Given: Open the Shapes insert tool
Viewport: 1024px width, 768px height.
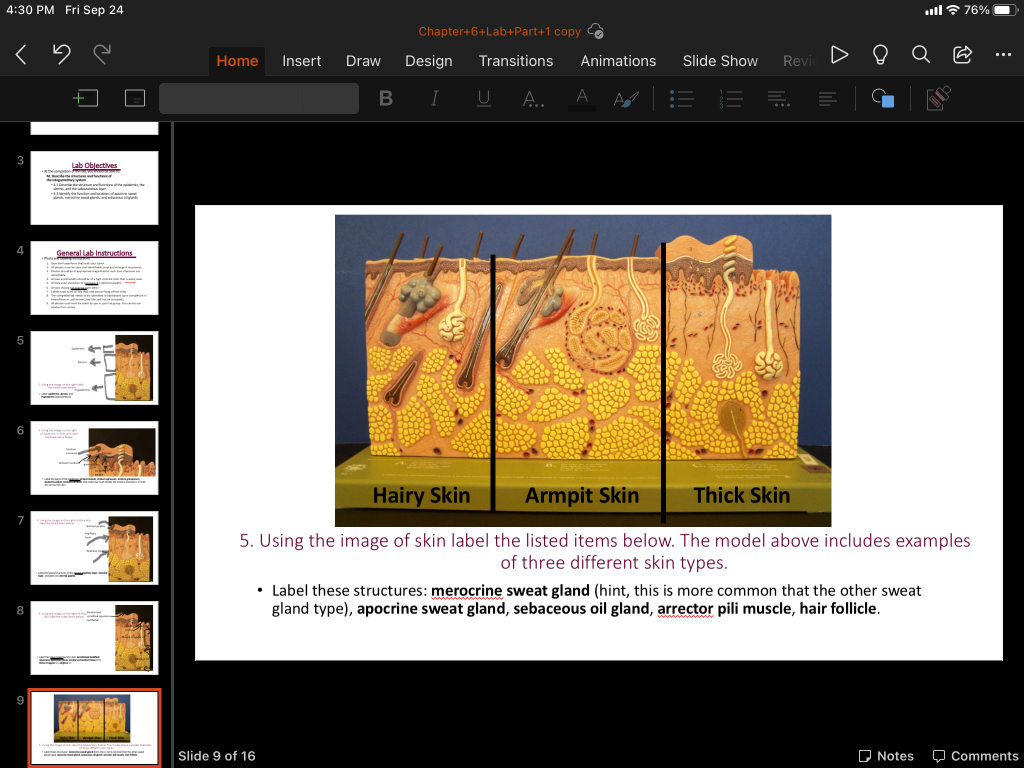Looking at the screenshot, I should (x=883, y=99).
